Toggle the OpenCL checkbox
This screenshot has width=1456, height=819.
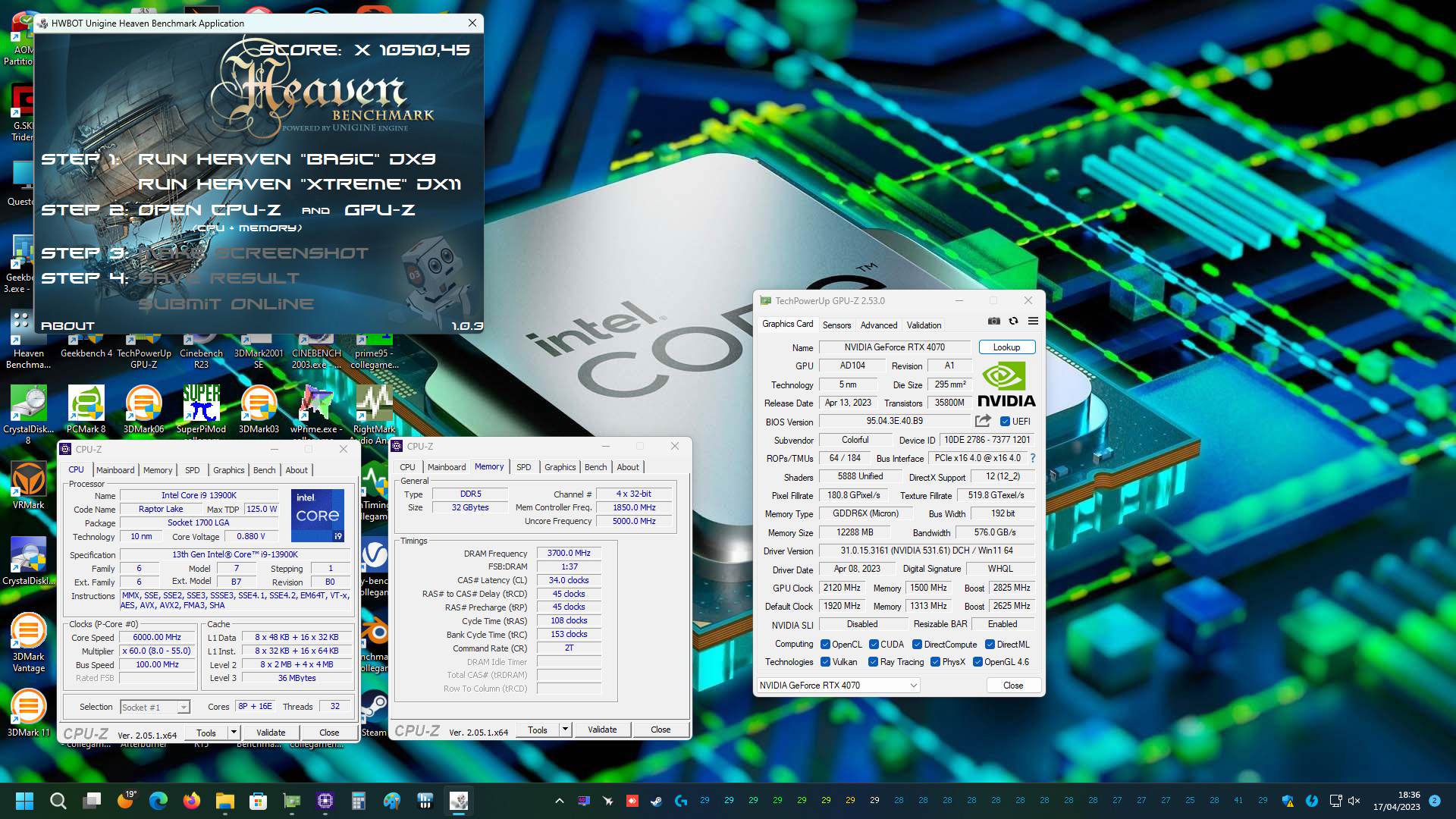pos(825,645)
